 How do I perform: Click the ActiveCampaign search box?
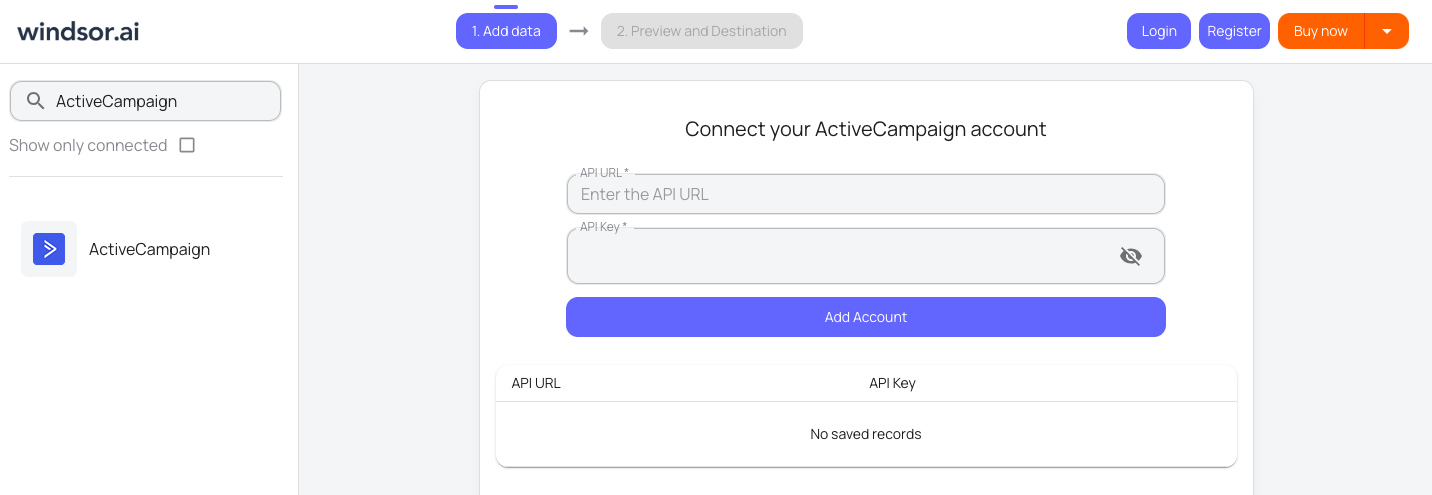tap(160, 101)
